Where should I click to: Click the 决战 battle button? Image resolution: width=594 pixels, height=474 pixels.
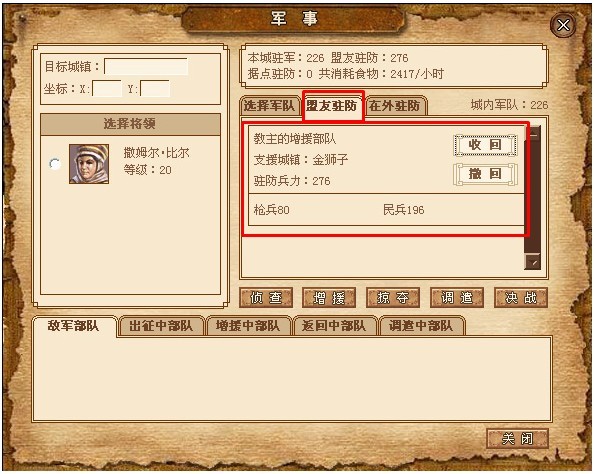pos(521,297)
